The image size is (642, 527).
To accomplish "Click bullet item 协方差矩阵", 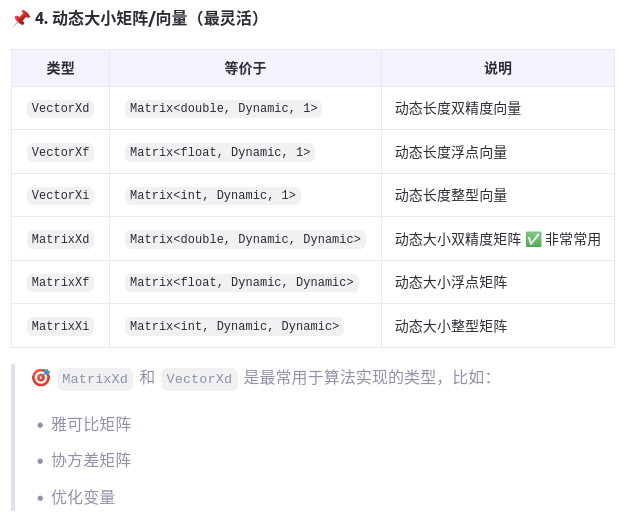I will pos(91,460).
